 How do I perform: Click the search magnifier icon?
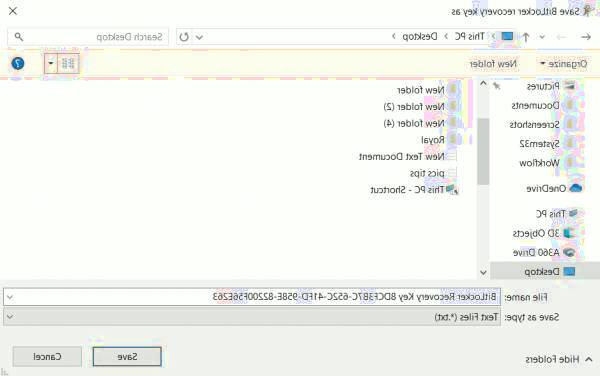coord(18,37)
